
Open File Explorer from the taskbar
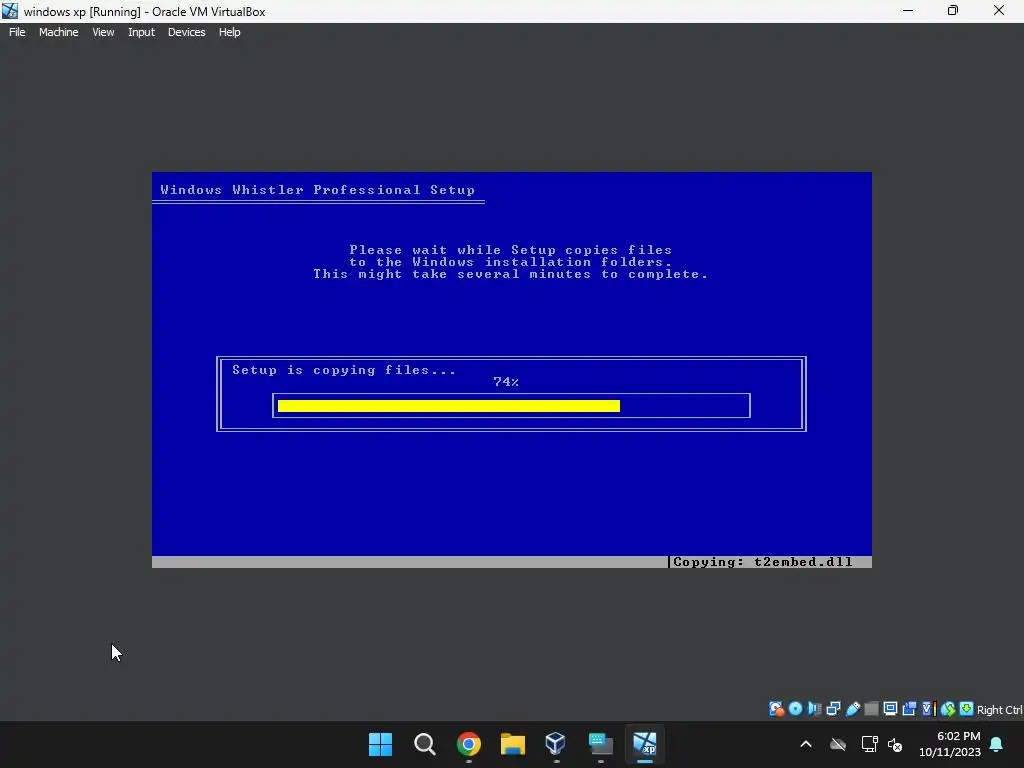point(513,744)
